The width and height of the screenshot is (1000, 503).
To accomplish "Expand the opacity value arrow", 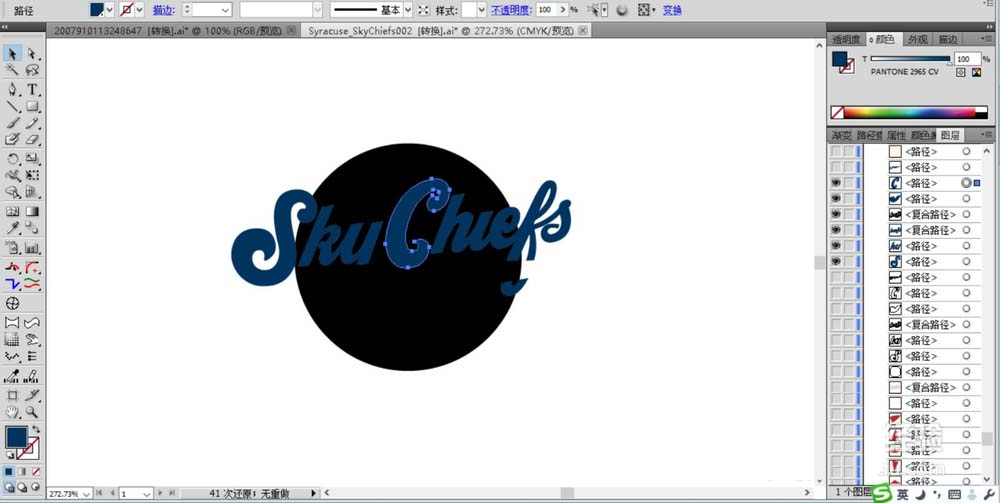I will [562, 10].
